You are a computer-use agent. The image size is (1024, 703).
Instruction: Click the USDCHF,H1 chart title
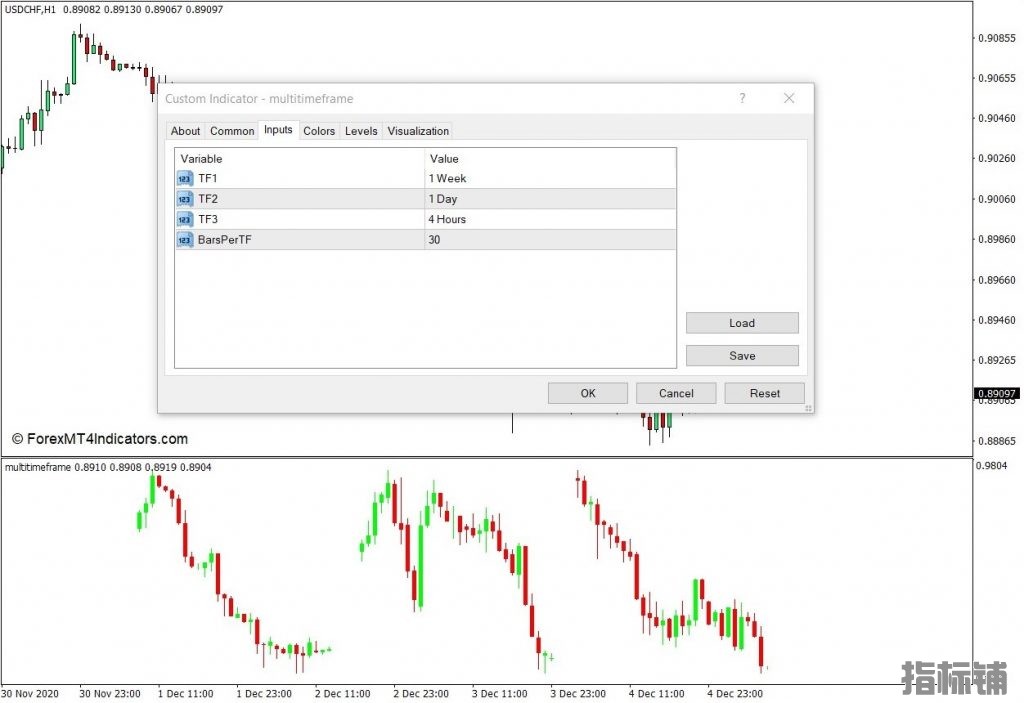[x=30, y=10]
